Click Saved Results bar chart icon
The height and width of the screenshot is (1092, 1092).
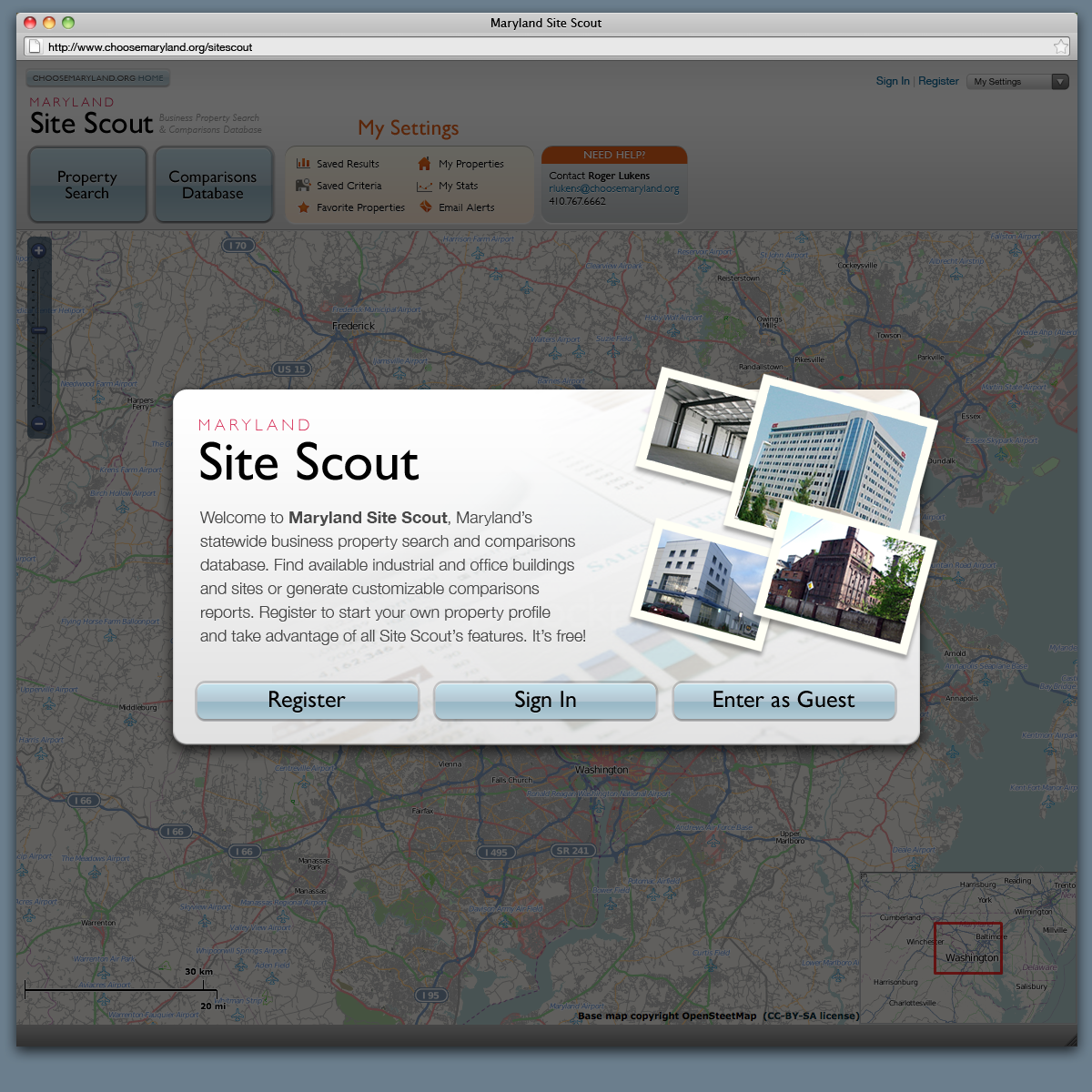pos(303,164)
